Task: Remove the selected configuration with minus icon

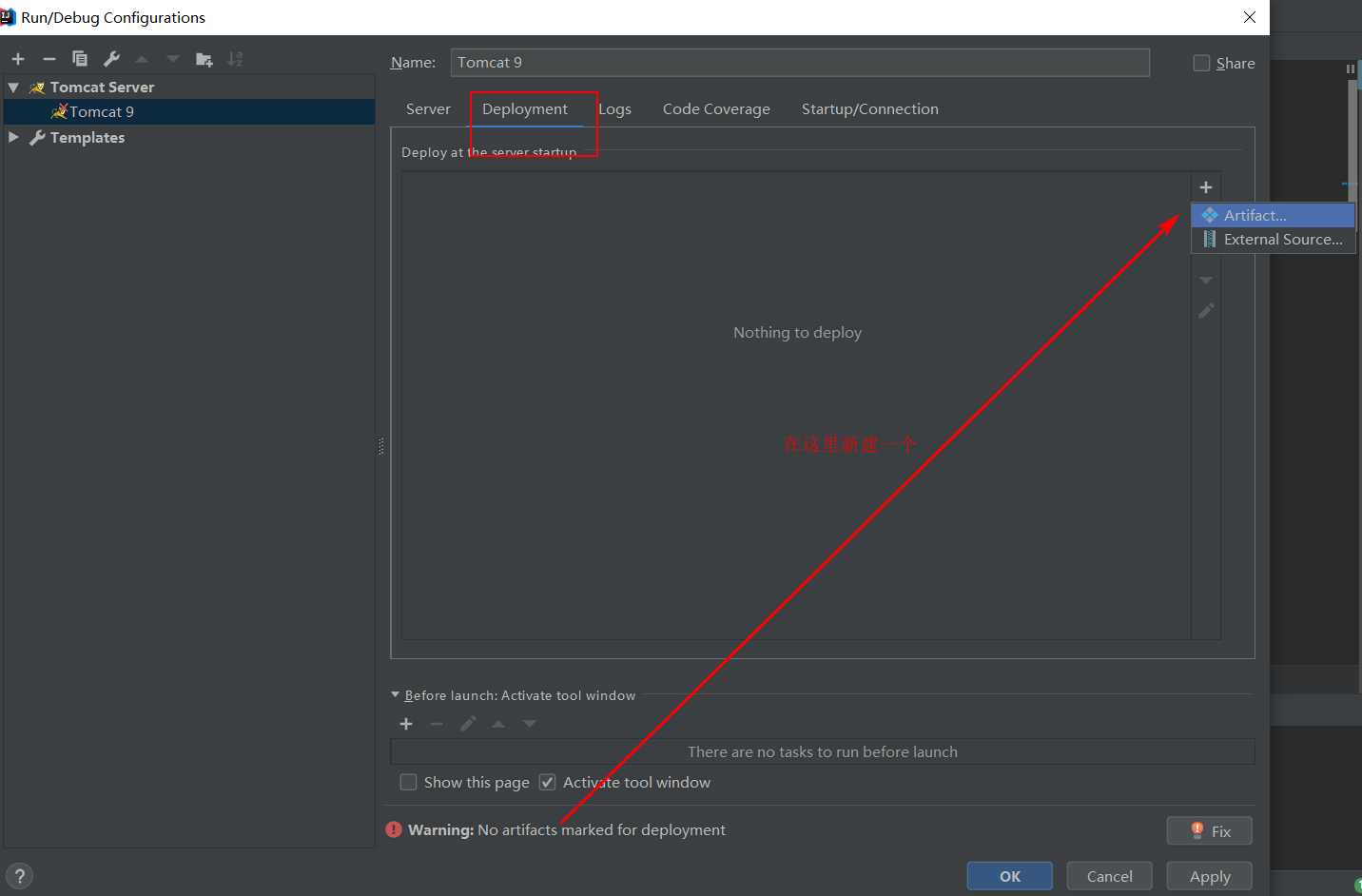Action: 49,59
